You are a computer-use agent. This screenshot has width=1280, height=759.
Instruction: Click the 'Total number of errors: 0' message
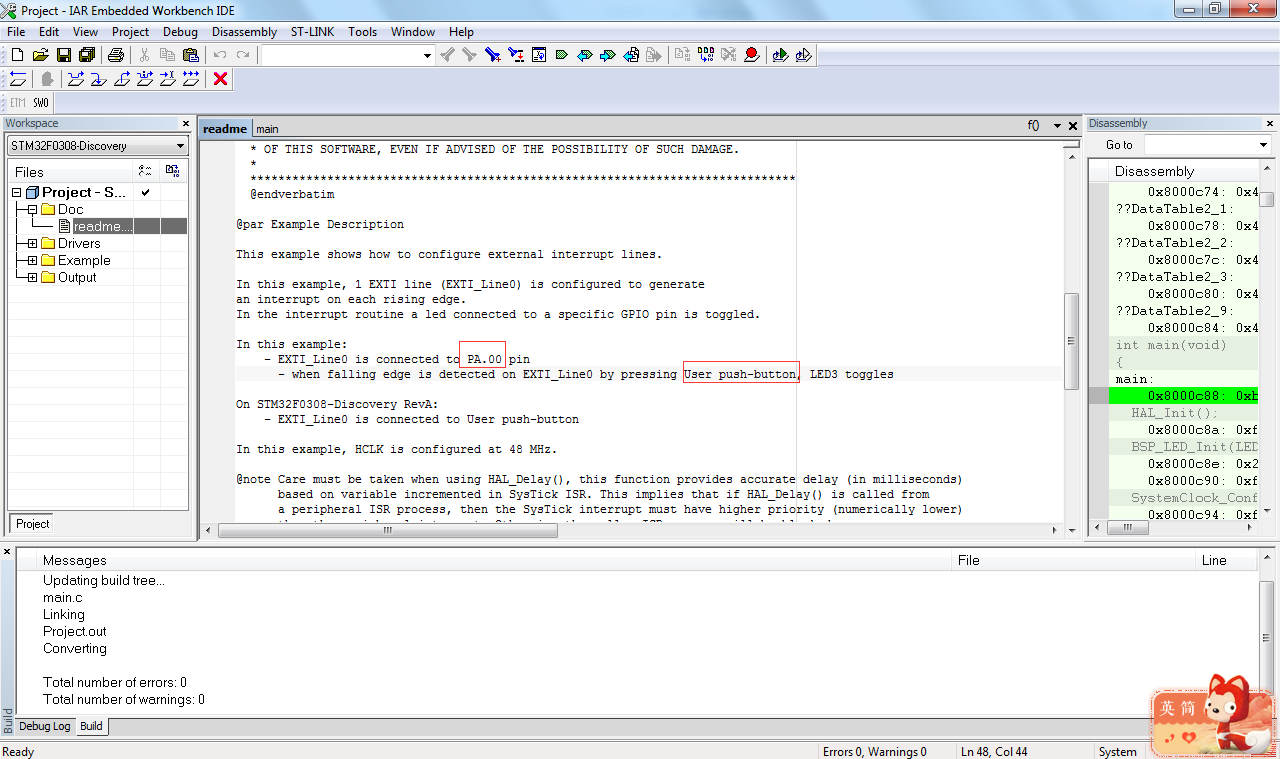[115, 682]
